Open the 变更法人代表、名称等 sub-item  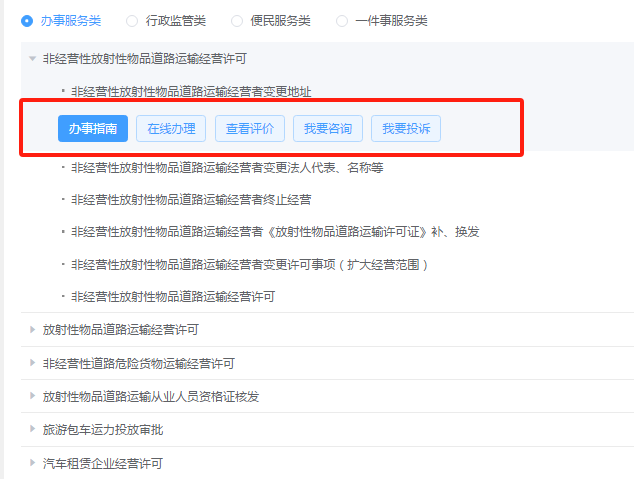point(227,168)
